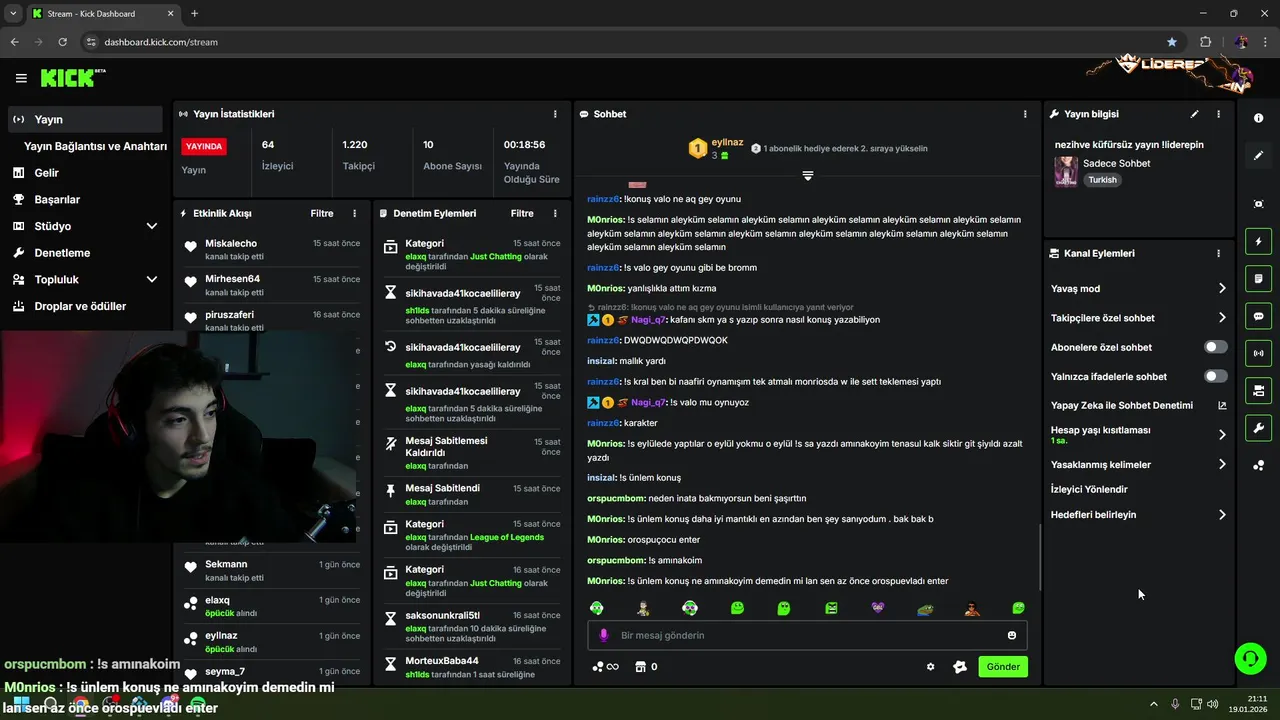
Task: Click the green Gönder send button
Action: pos(1003,667)
